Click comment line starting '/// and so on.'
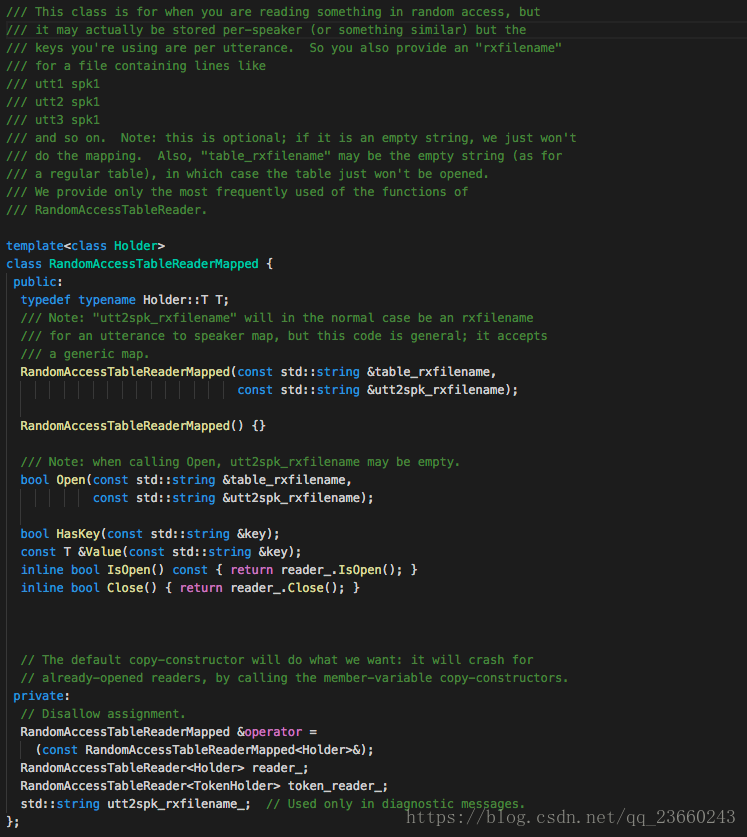Image resolution: width=747 pixels, height=837 pixels. (x=292, y=138)
